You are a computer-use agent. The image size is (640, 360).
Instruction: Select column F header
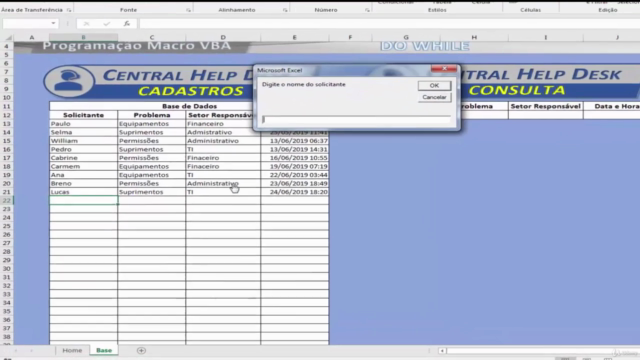350,38
